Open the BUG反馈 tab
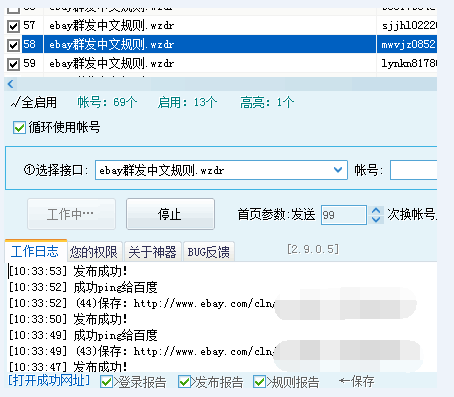The height and width of the screenshot is (397, 454). (x=209, y=252)
